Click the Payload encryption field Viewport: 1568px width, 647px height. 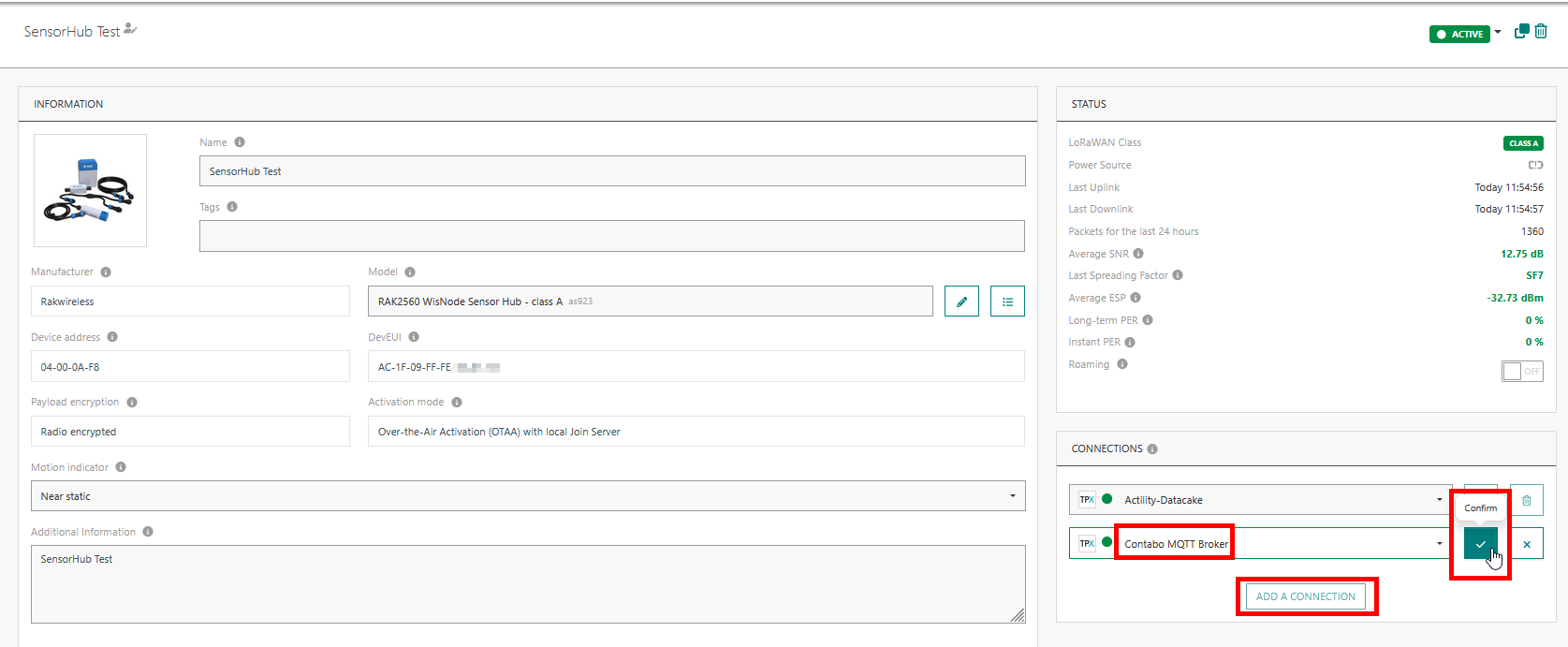pos(190,432)
